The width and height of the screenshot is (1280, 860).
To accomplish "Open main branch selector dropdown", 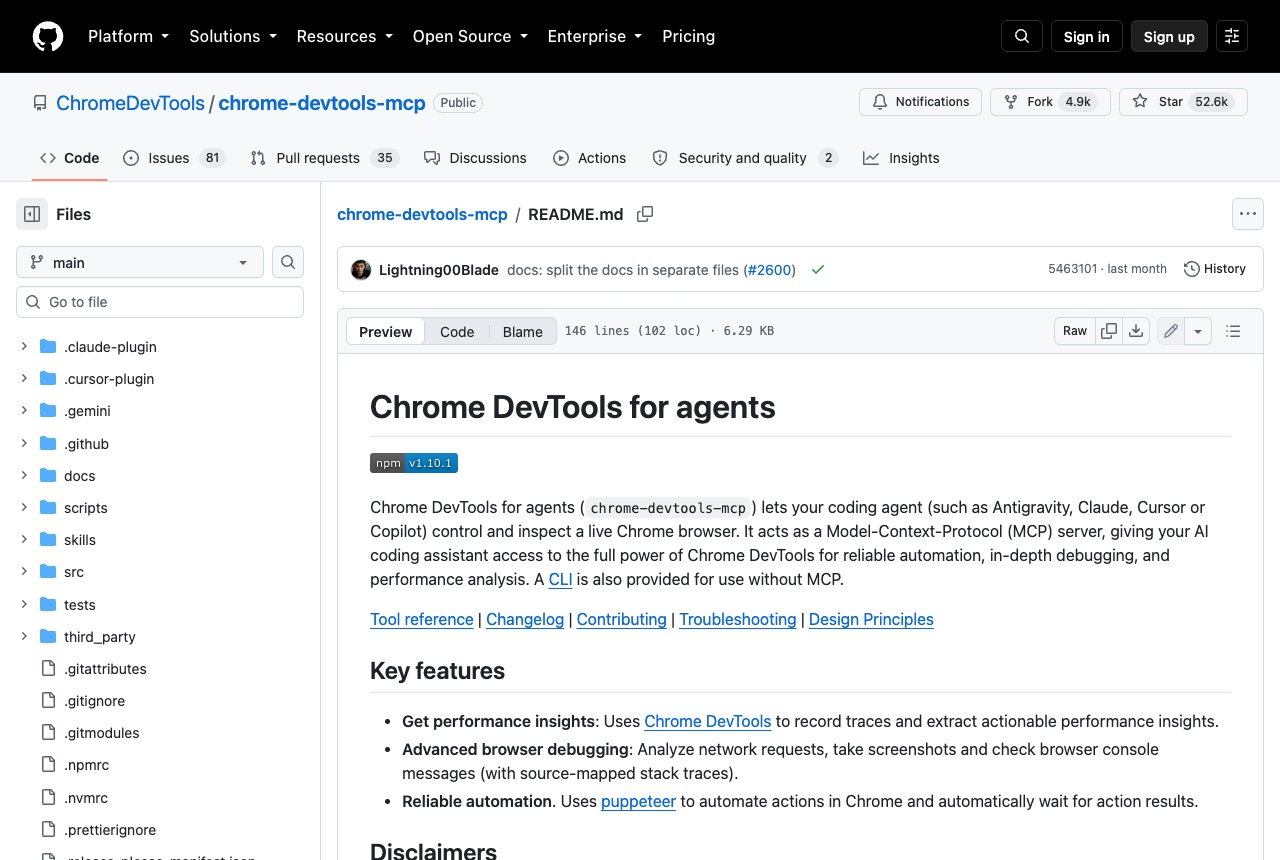I will coord(140,262).
